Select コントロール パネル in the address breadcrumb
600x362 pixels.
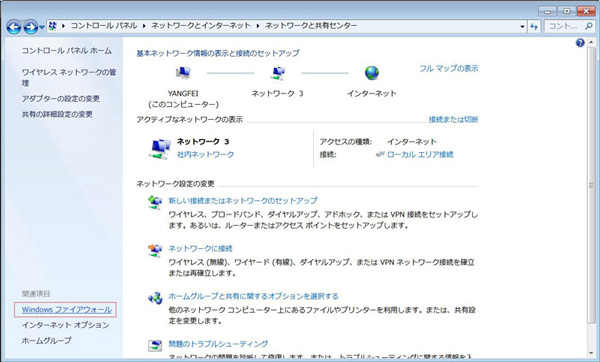pos(104,26)
